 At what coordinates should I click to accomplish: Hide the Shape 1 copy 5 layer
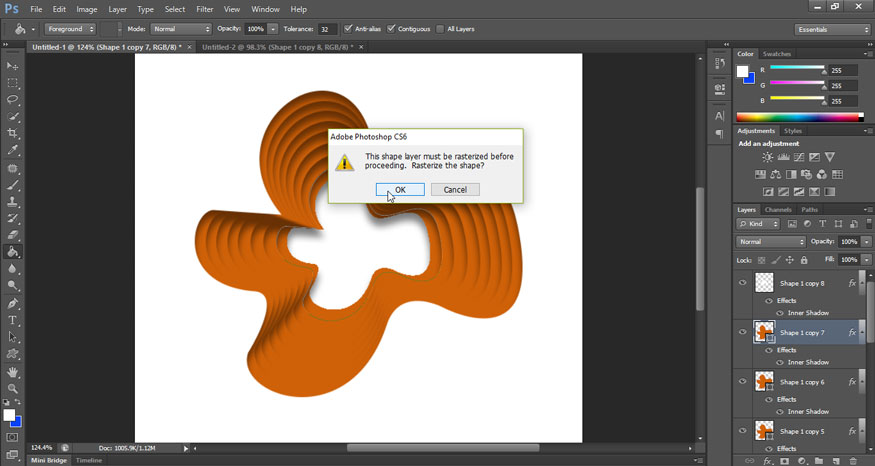[743, 431]
